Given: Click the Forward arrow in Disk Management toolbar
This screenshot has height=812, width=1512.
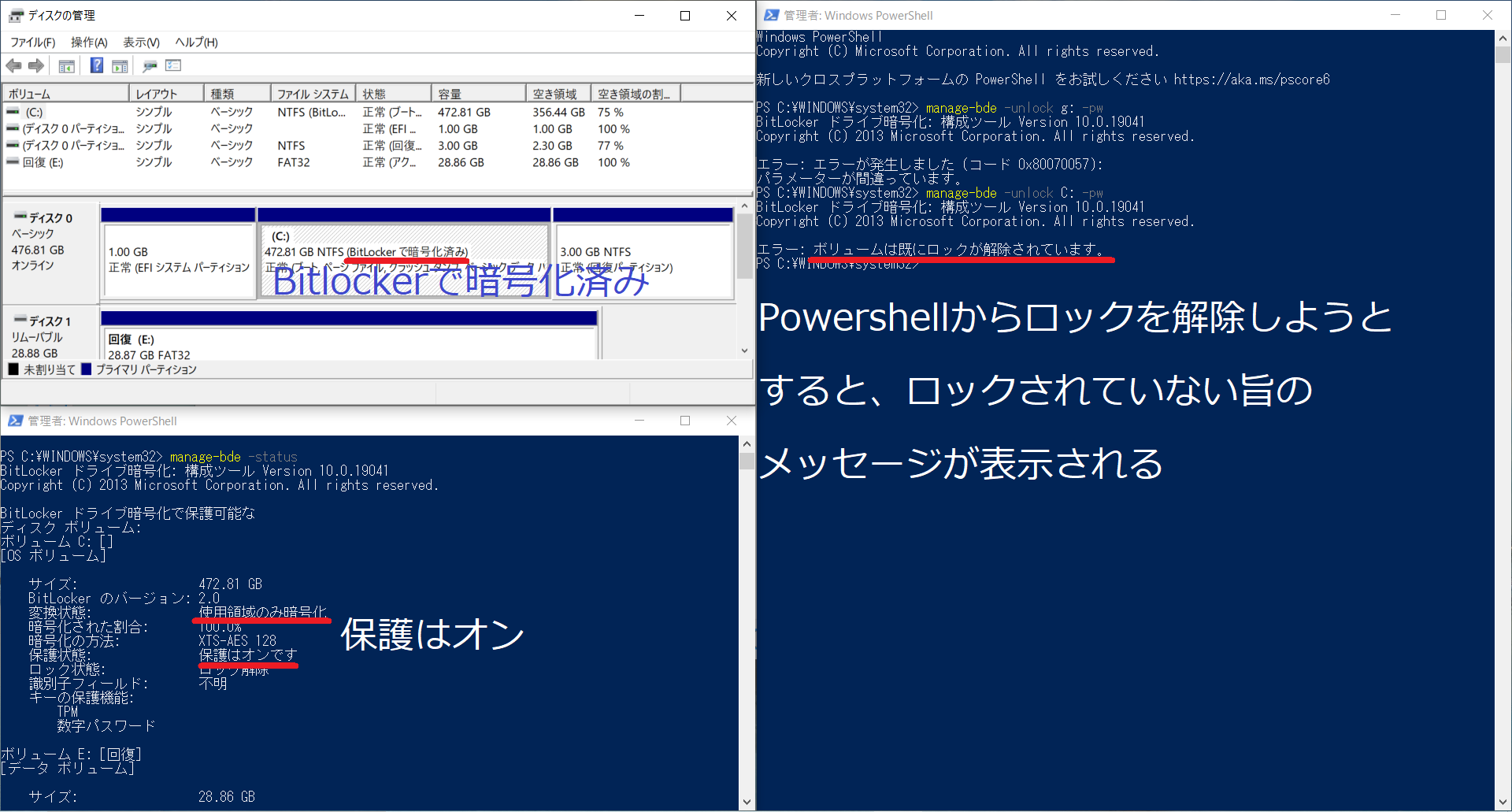Looking at the screenshot, I should pos(36,65).
